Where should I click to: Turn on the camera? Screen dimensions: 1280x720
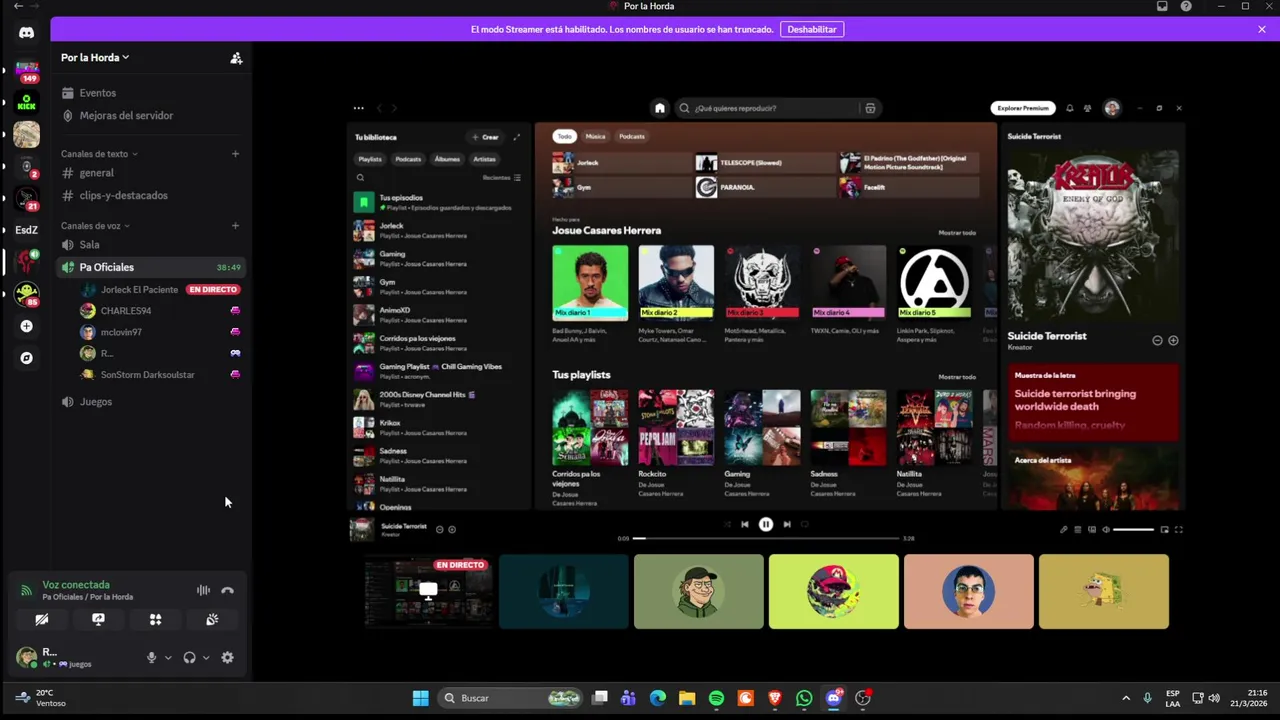tap(42, 620)
